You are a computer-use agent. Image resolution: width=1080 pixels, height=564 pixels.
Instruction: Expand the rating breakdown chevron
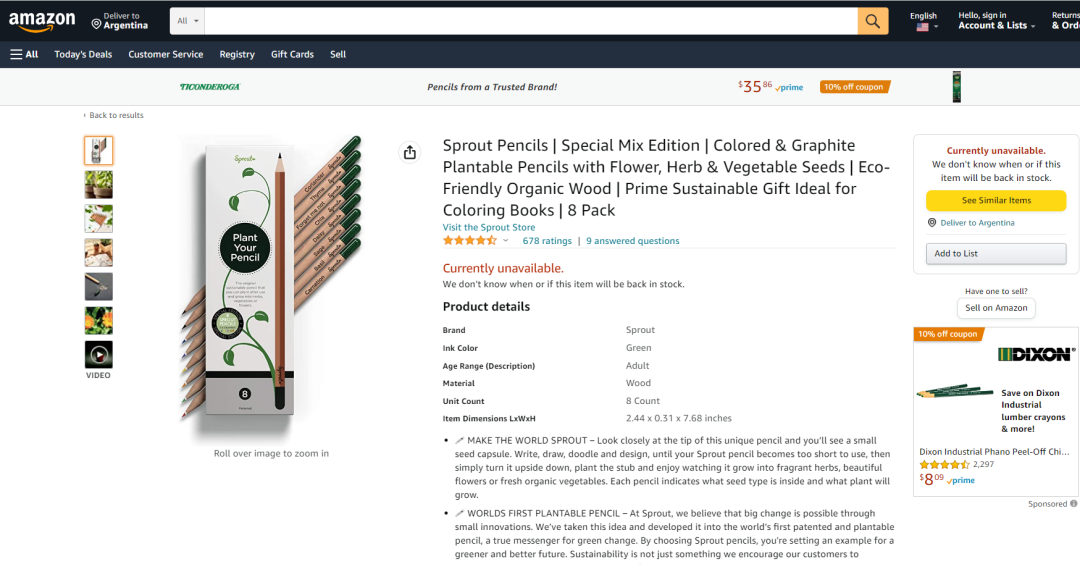click(506, 241)
